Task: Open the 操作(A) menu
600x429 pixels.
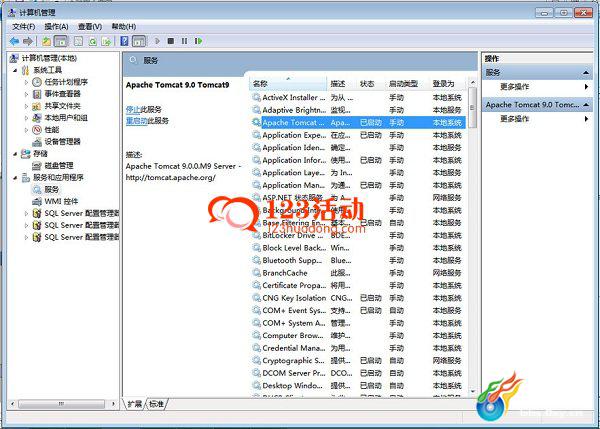Action: tap(56, 26)
